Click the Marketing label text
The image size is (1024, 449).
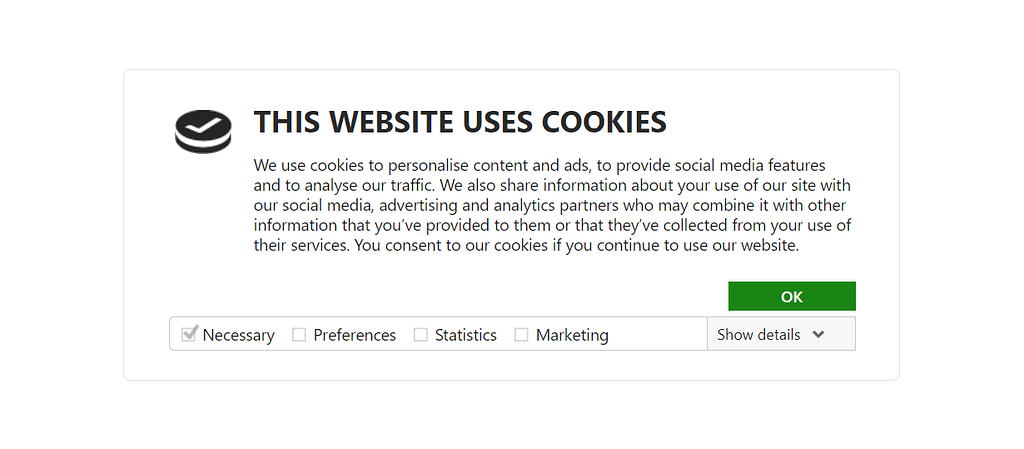point(572,336)
